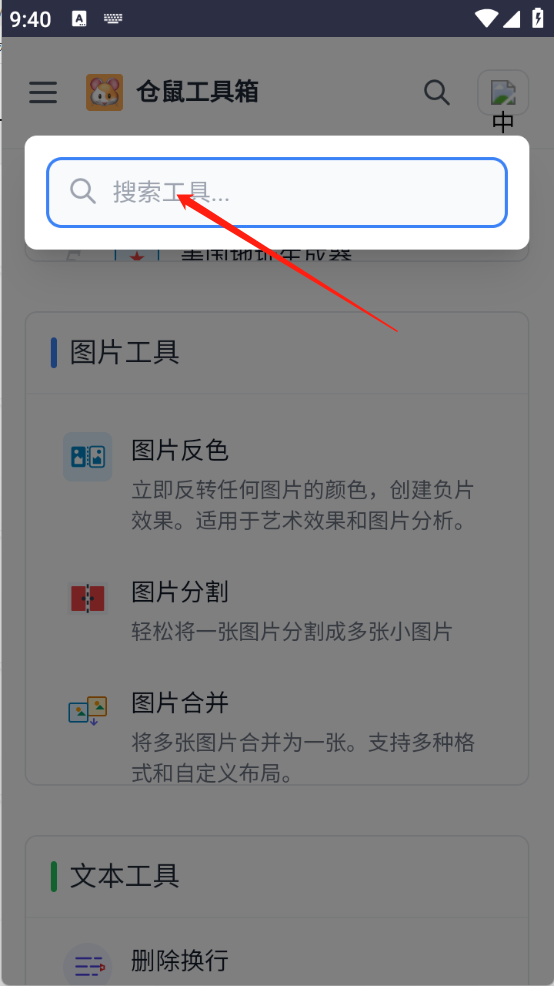Select the 图片合并 title link
This screenshot has width=554, height=986.
[180, 702]
